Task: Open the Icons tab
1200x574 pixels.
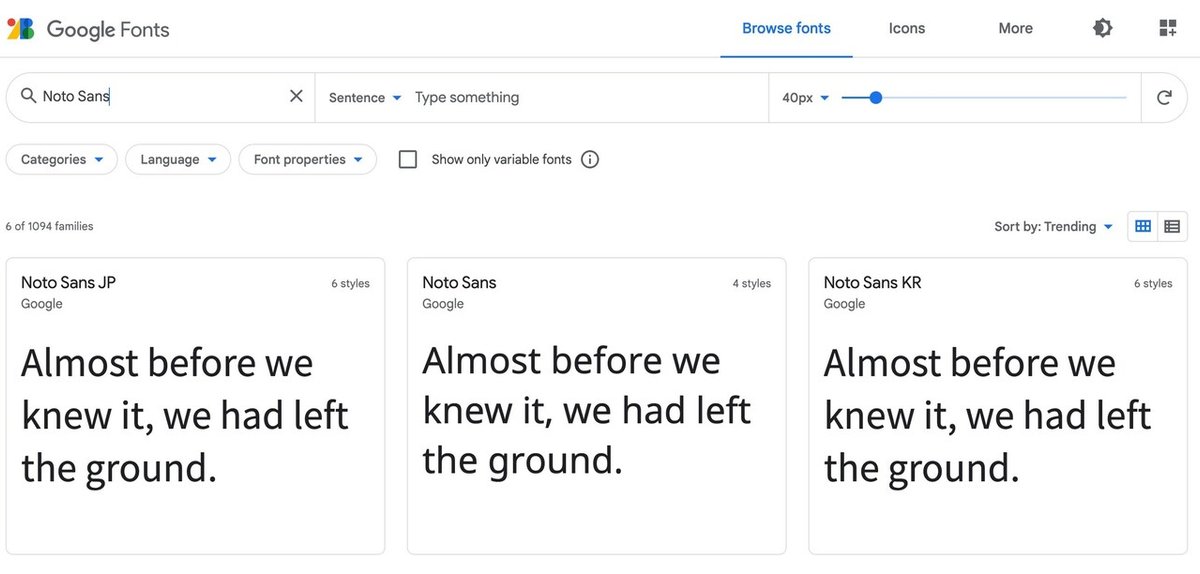Action: pos(907,28)
